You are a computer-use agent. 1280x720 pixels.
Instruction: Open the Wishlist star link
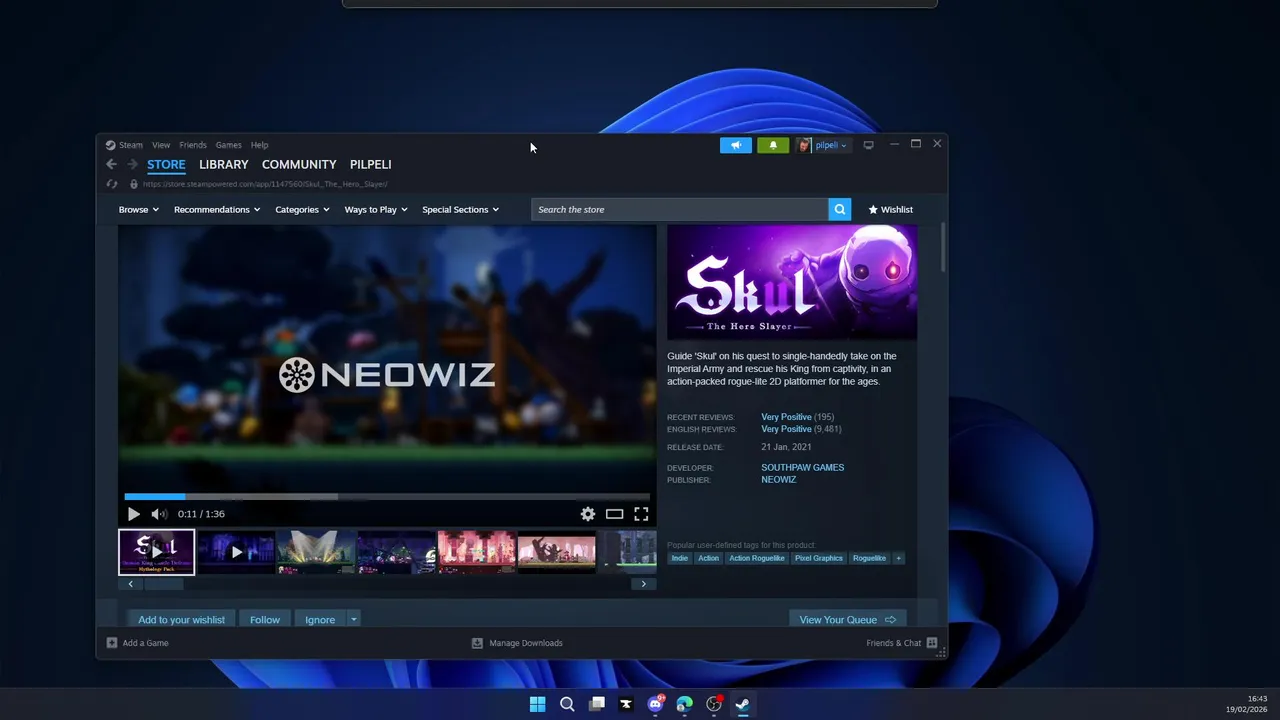890,209
